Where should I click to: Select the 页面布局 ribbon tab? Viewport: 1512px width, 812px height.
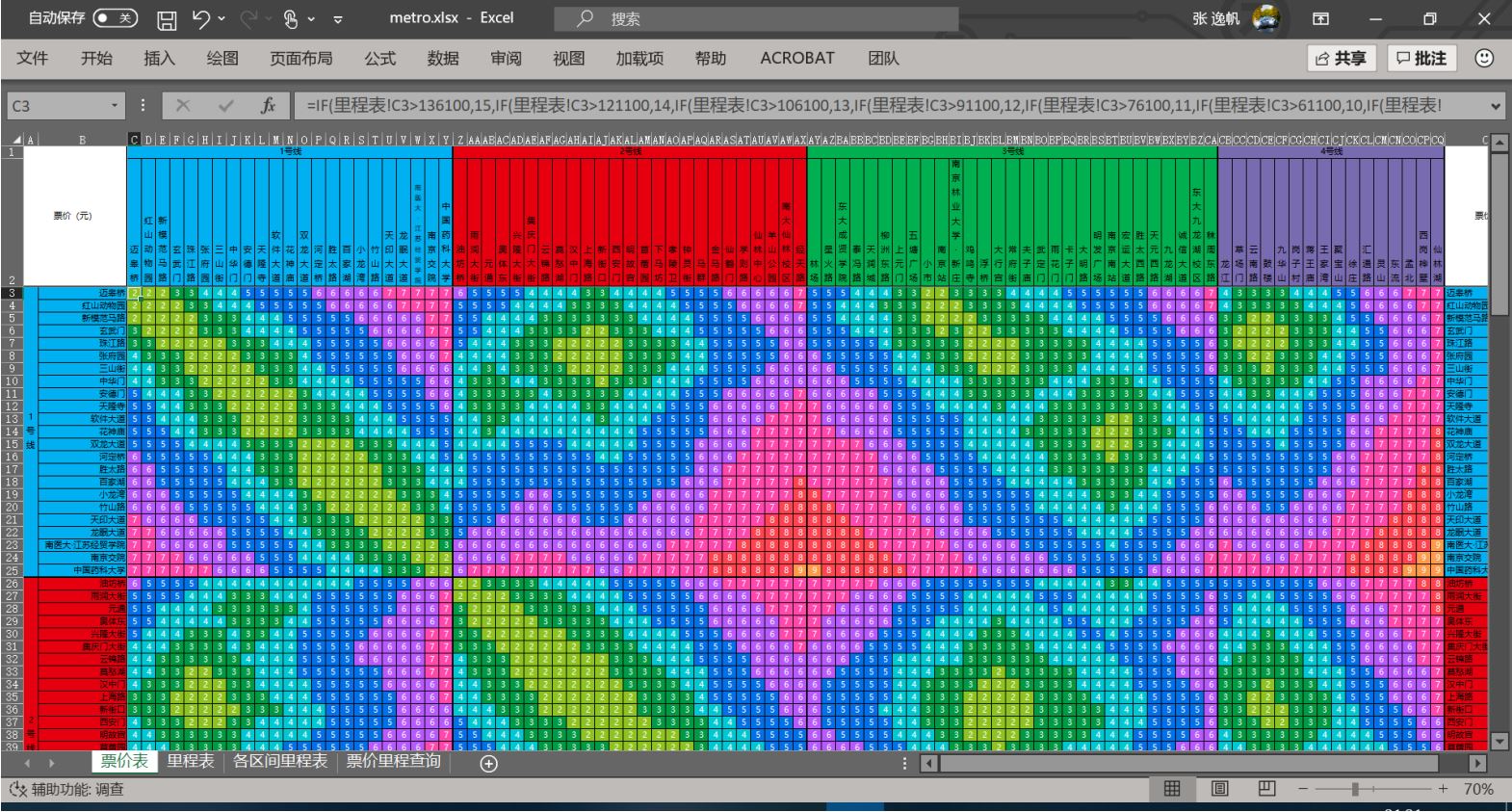pyautogui.click(x=301, y=59)
